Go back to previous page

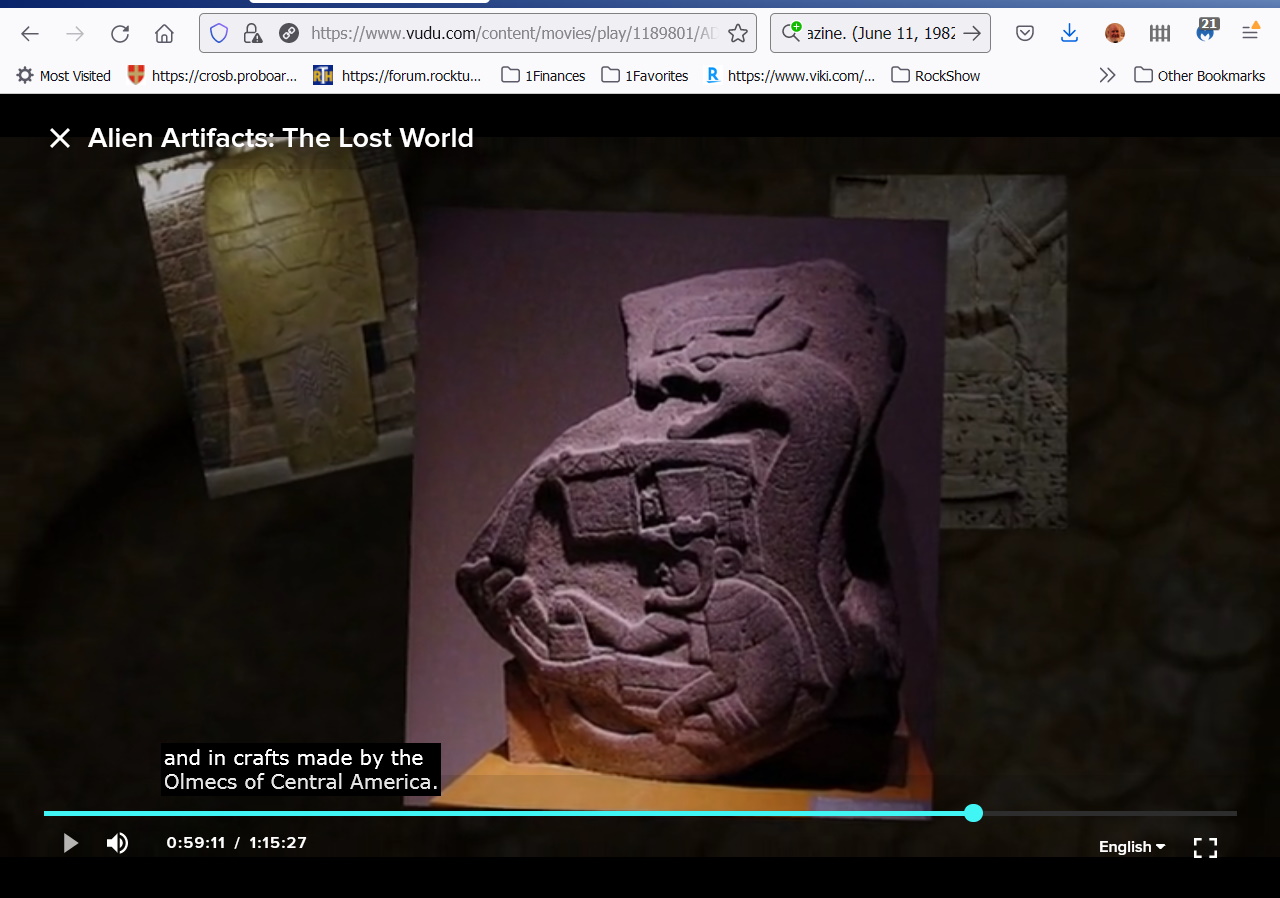(x=30, y=33)
